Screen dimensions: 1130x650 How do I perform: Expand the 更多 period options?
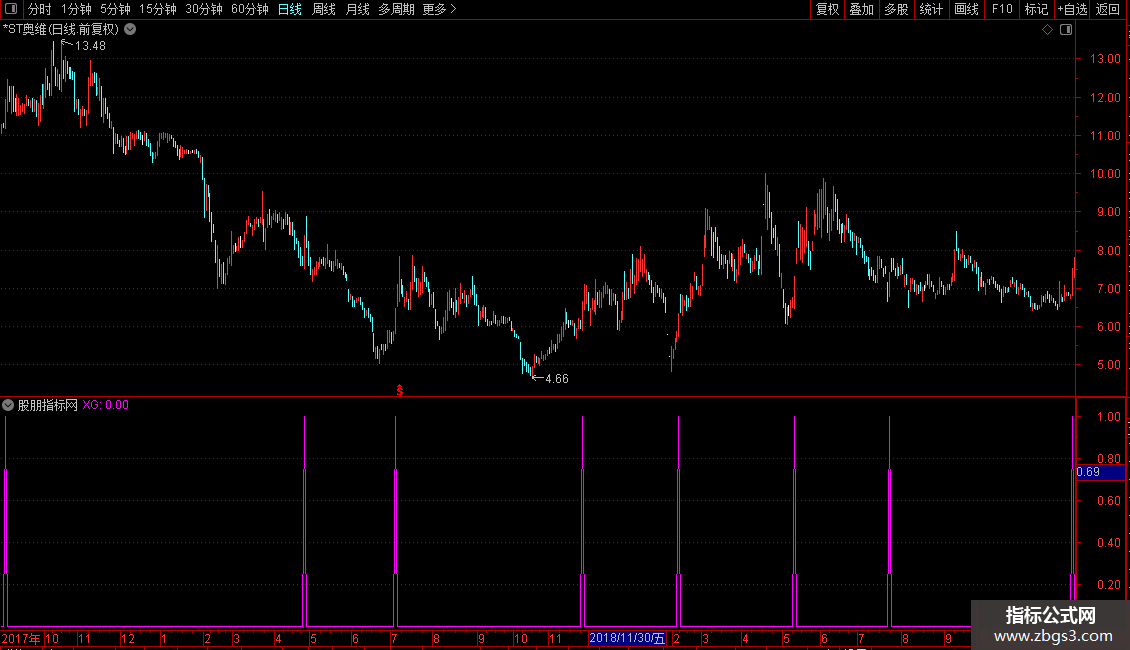440,9
